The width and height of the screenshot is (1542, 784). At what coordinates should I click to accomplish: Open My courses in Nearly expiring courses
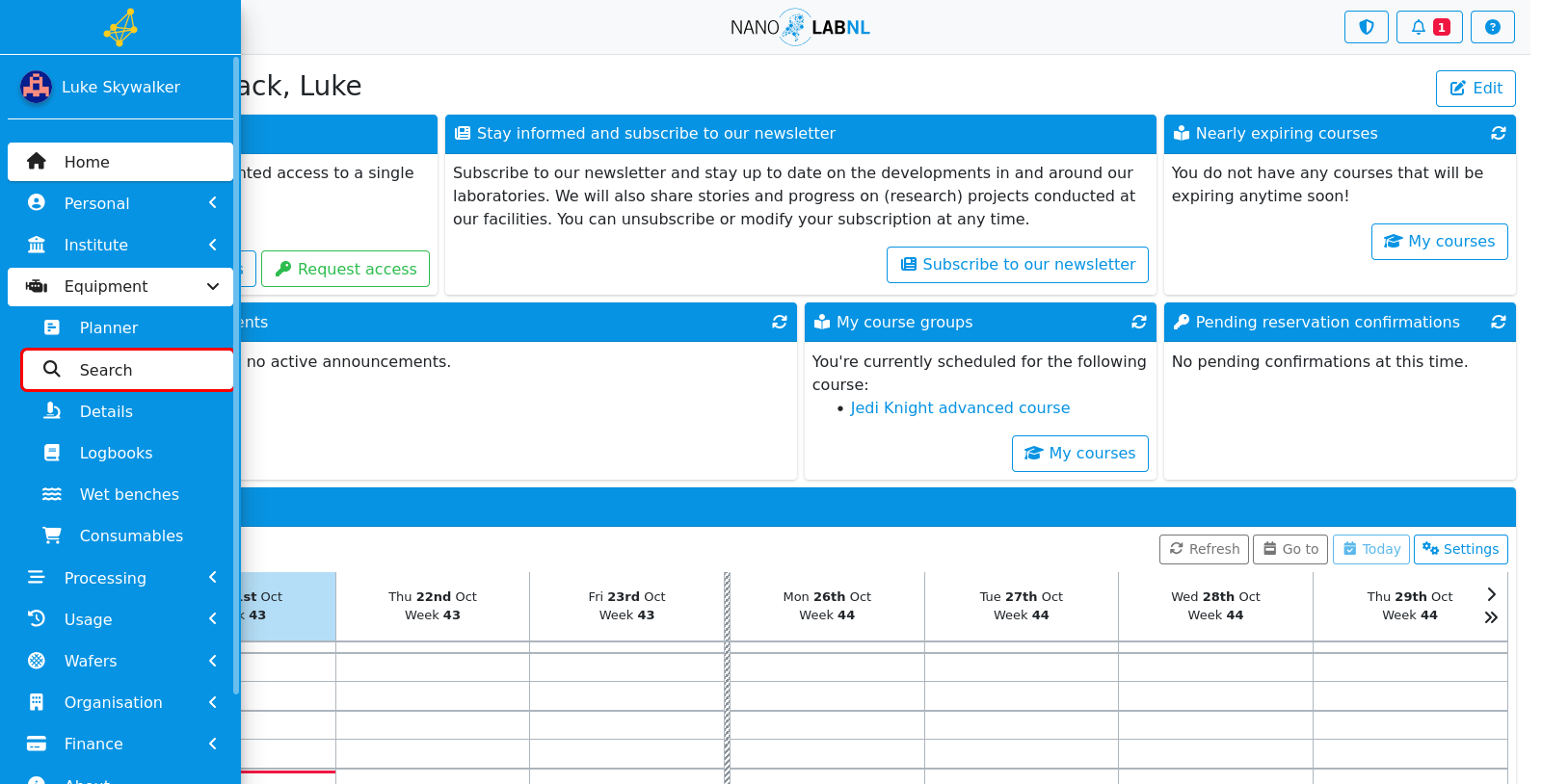coord(1440,242)
